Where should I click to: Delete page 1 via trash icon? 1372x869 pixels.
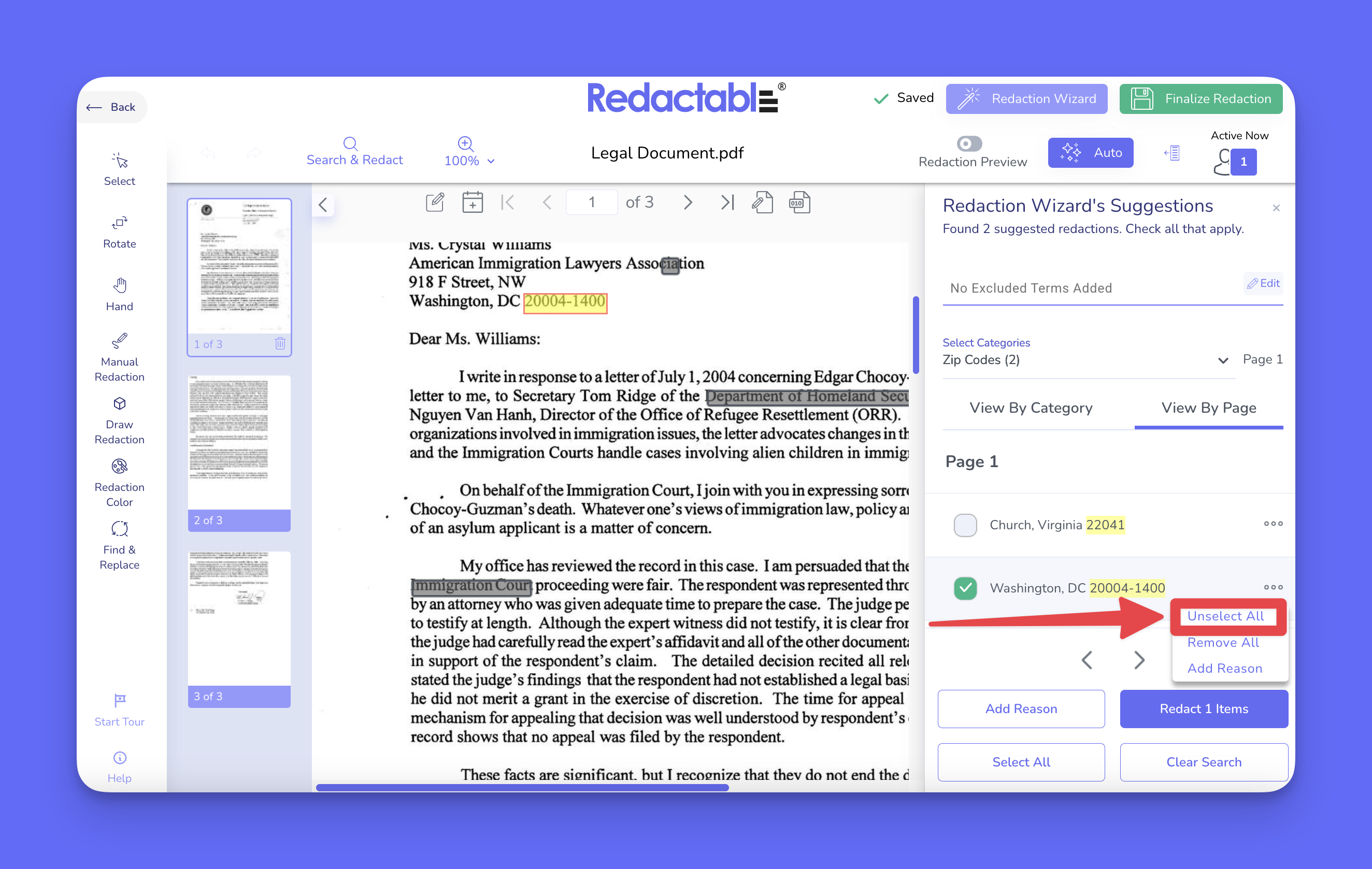(280, 343)
